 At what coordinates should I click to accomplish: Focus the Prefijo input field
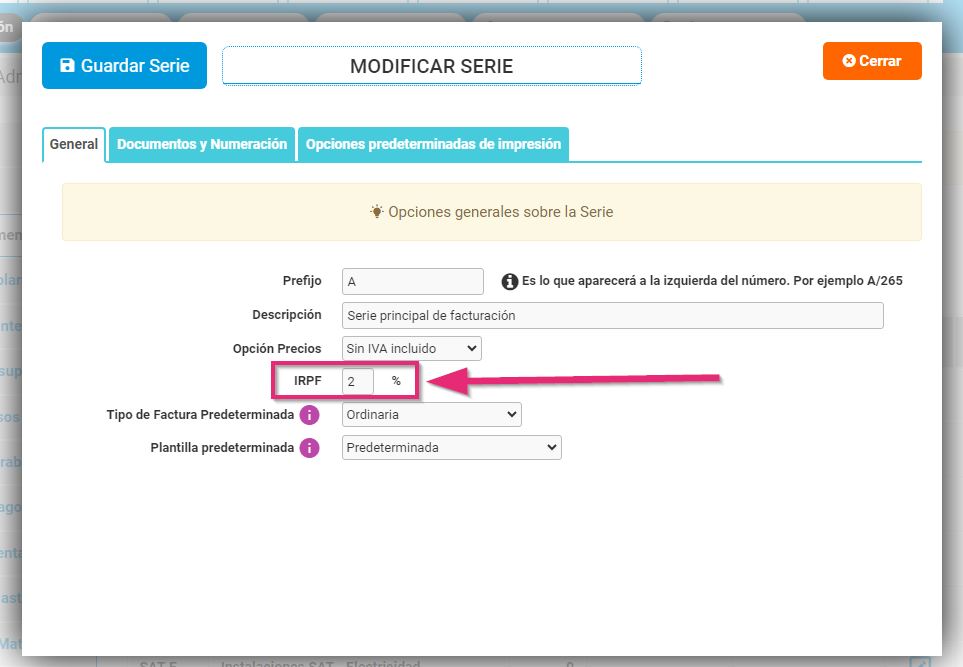(412, 282)
